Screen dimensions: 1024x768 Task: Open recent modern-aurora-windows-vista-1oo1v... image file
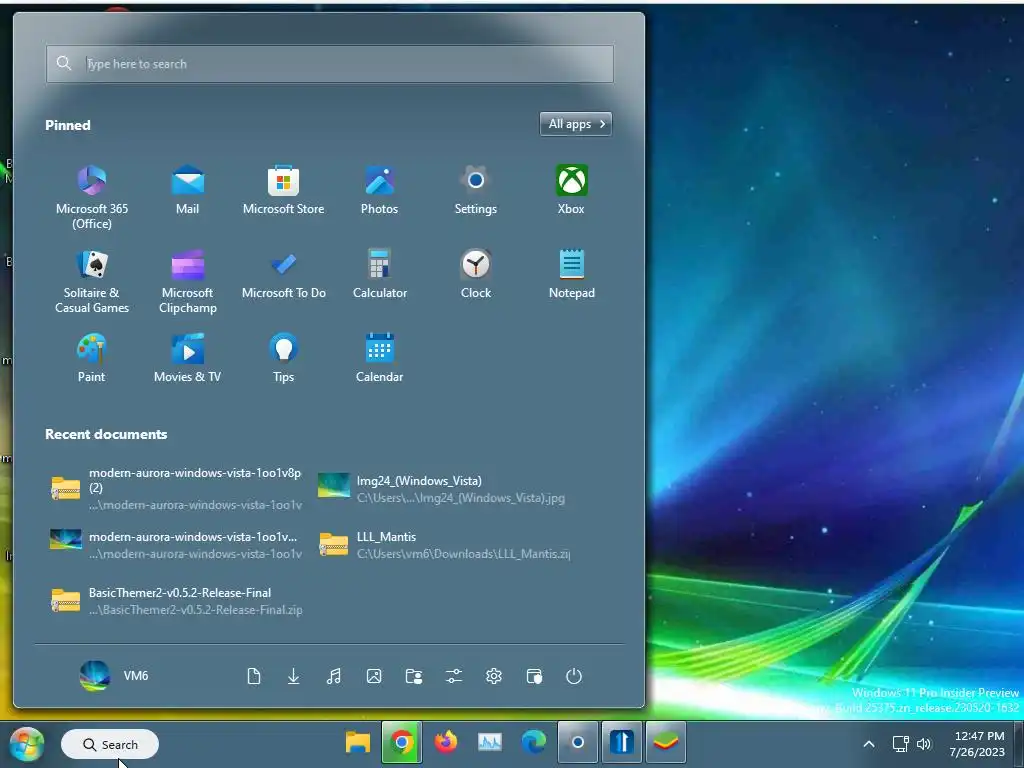pyautogui.click(x=176, y=545)
